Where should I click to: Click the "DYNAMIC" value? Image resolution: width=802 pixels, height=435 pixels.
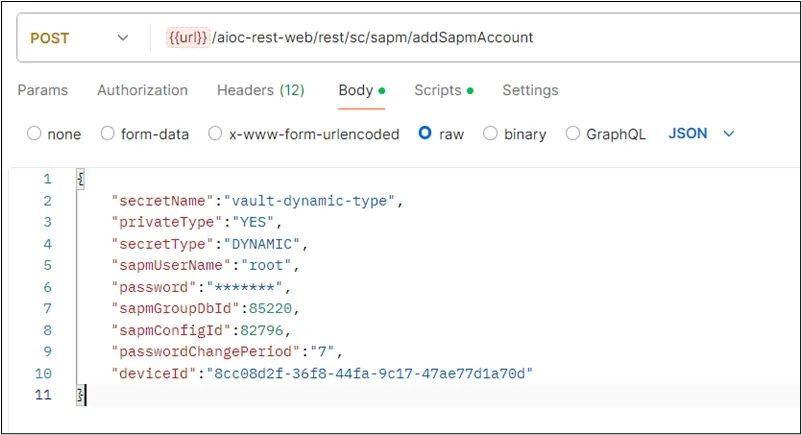[262, 244]
